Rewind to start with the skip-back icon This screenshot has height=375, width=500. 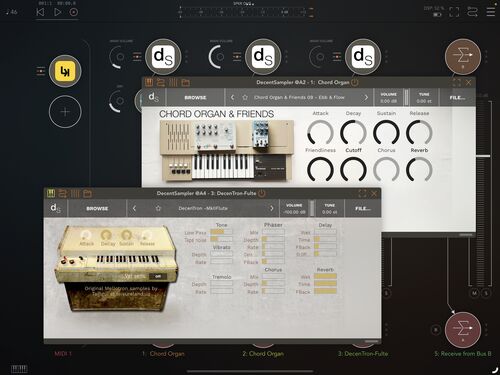(x=40, y=12)
